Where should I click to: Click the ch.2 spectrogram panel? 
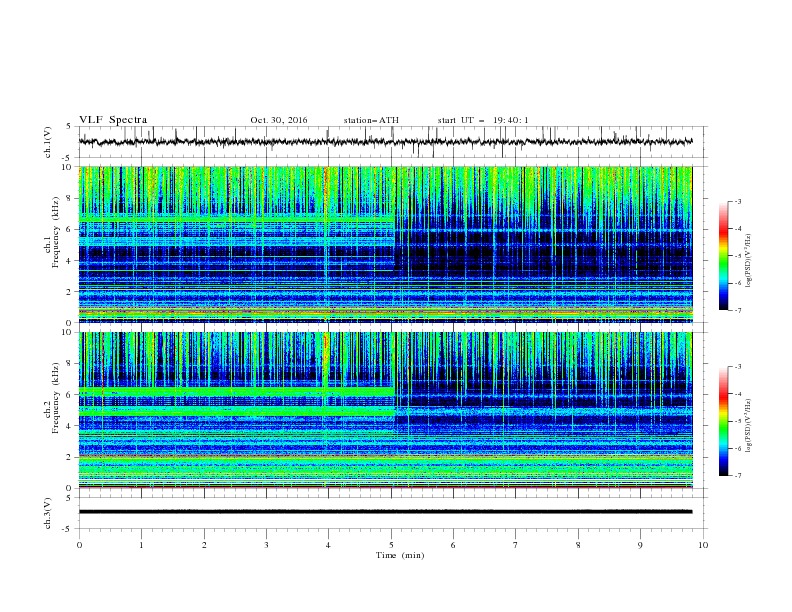tap(385, 410)
